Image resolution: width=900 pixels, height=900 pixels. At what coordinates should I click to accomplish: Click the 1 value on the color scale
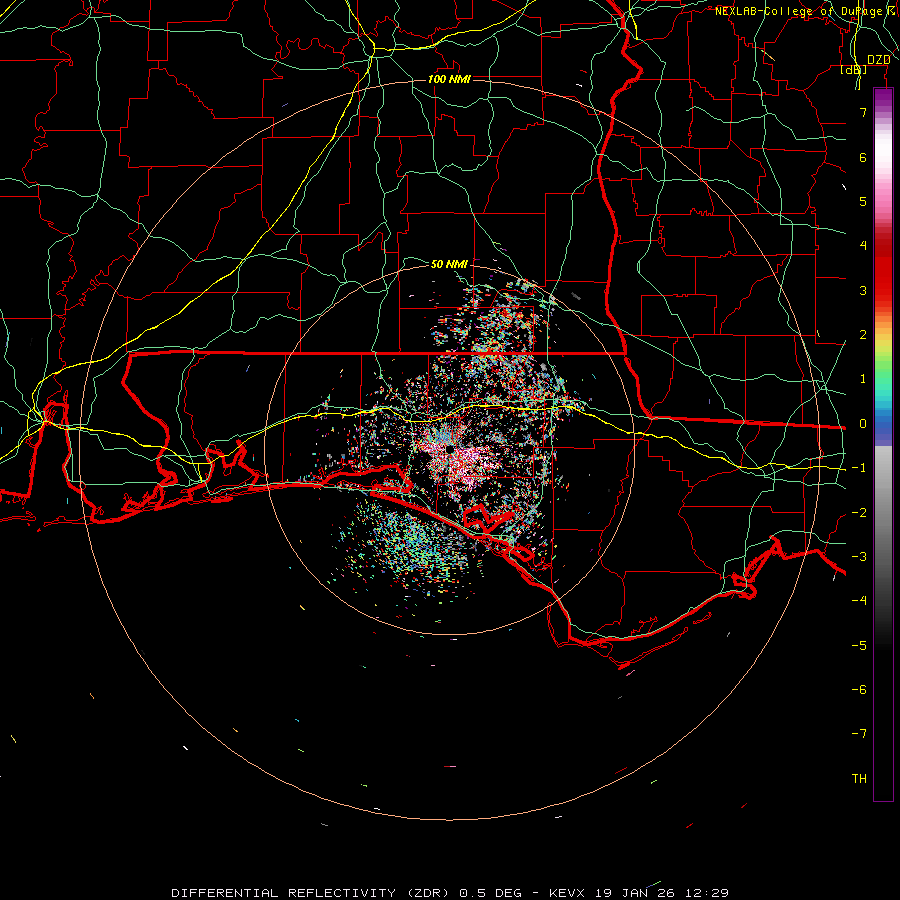[863, 379]
